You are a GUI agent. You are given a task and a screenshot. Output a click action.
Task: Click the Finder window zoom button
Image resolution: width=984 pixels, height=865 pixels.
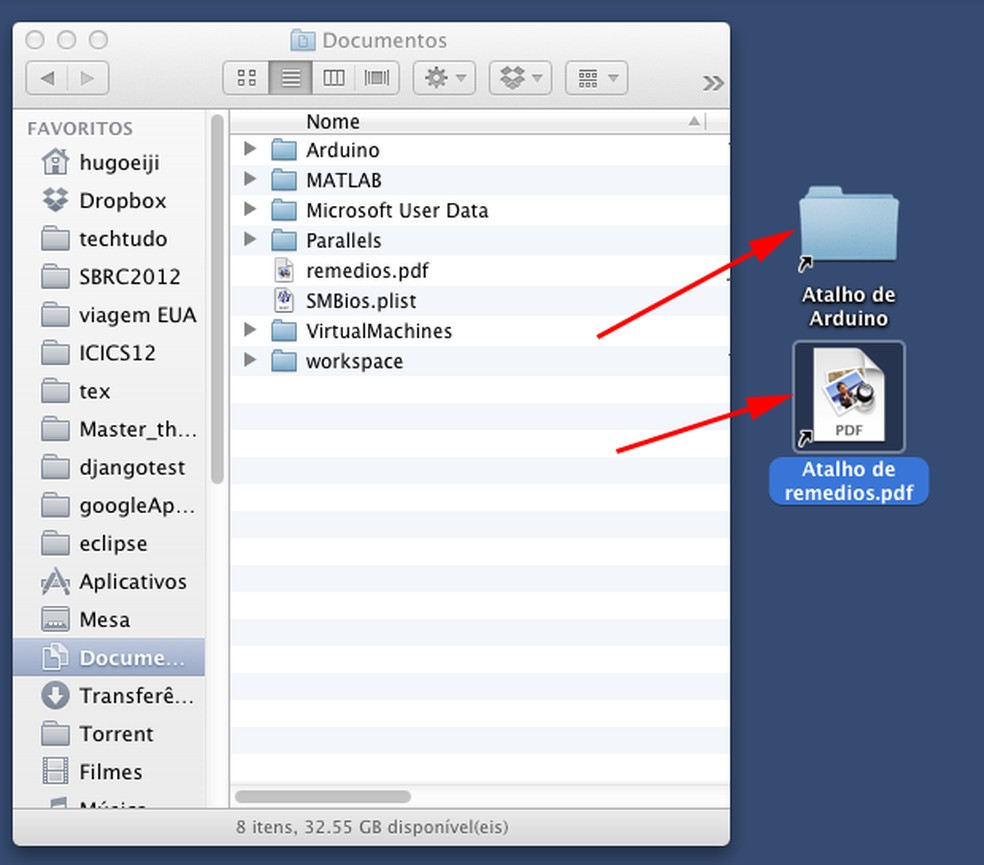point(98,40)
